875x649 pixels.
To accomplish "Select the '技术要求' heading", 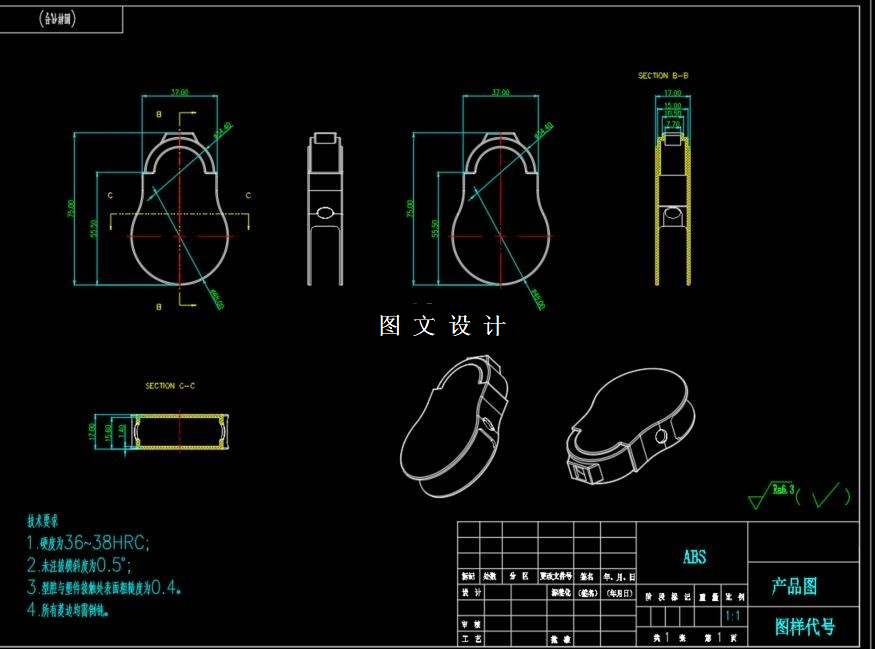I will 43,521.
